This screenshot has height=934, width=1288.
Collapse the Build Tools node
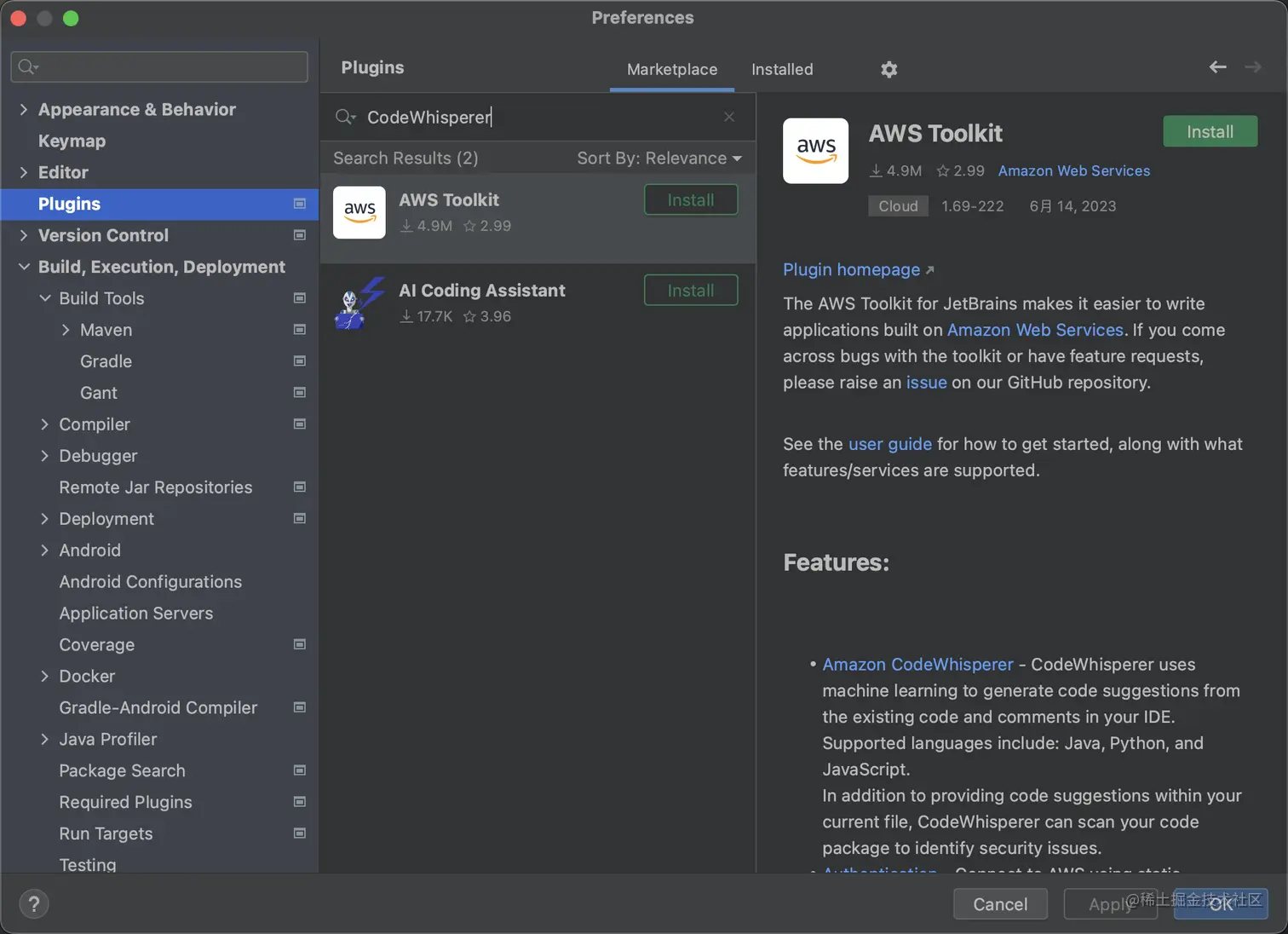[x=45, y=299]
